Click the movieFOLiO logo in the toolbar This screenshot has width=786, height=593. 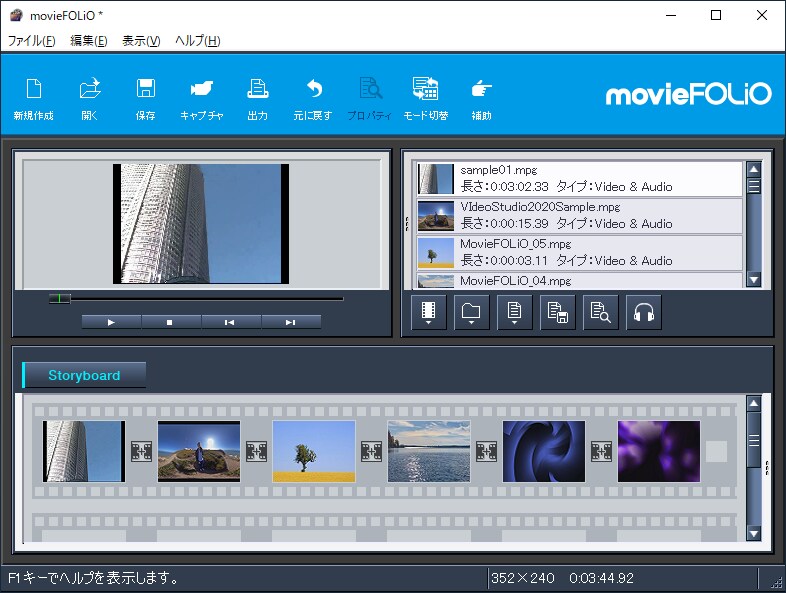point(689,94)
